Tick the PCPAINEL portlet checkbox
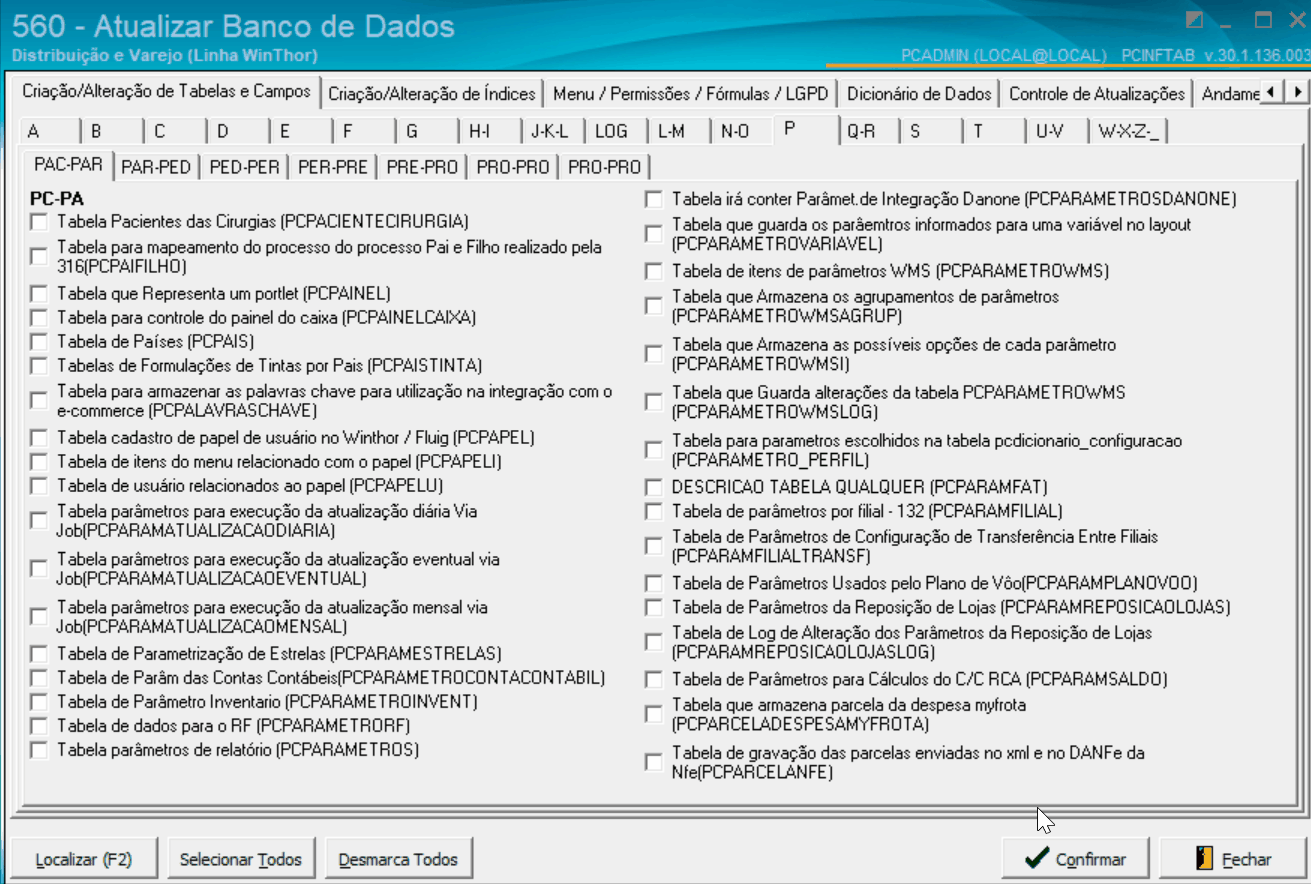1311x884 pixels. (39, 293)
